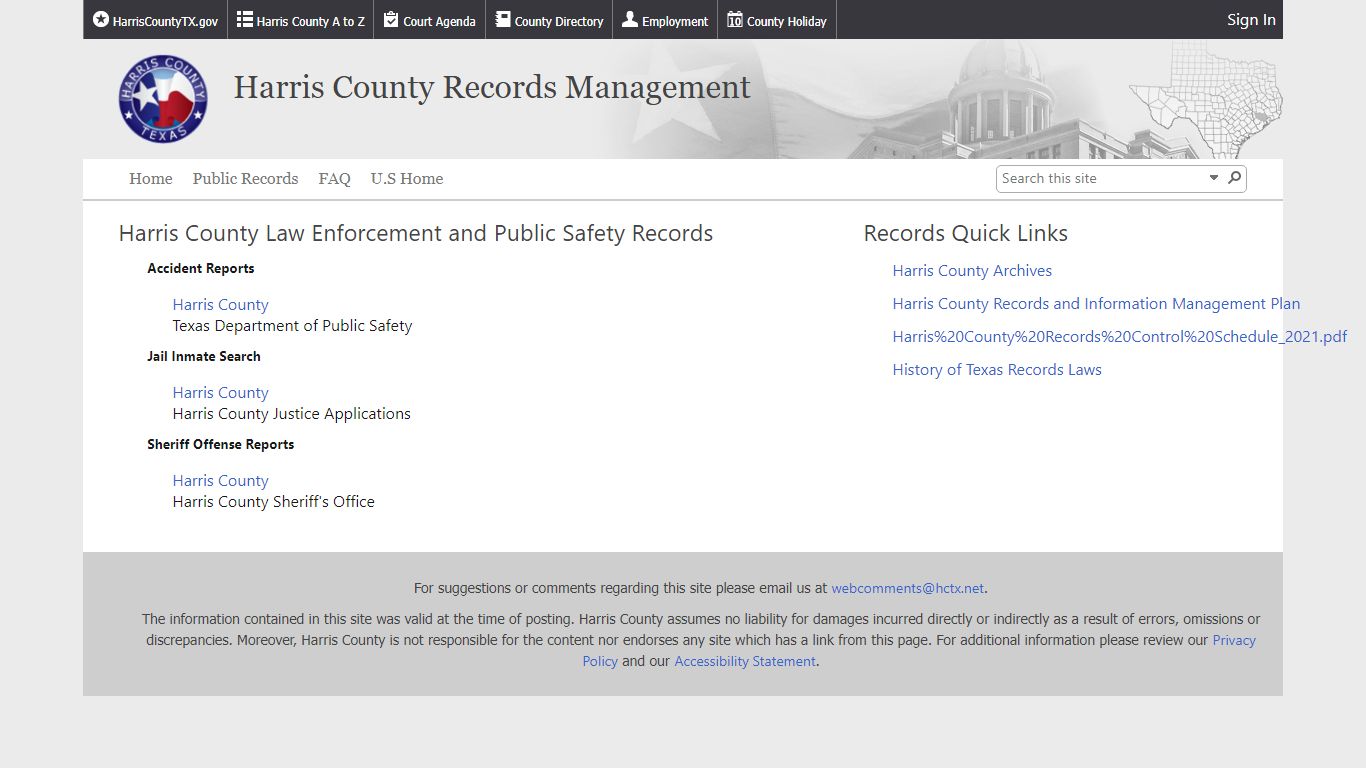
Task: Open the Harris County Archives quick link
Action: point(972,271)
